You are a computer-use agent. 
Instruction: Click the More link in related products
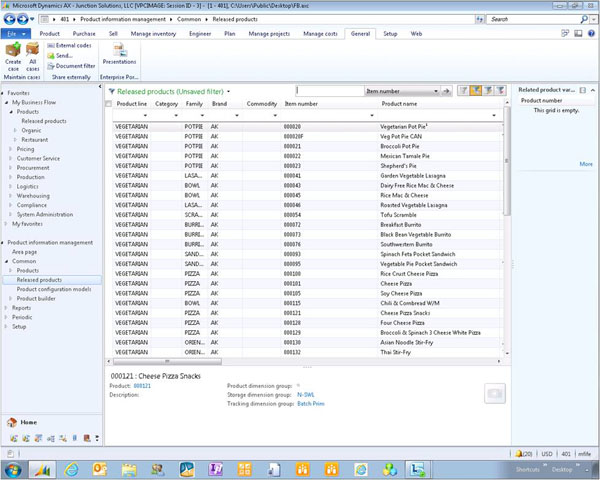586,164
